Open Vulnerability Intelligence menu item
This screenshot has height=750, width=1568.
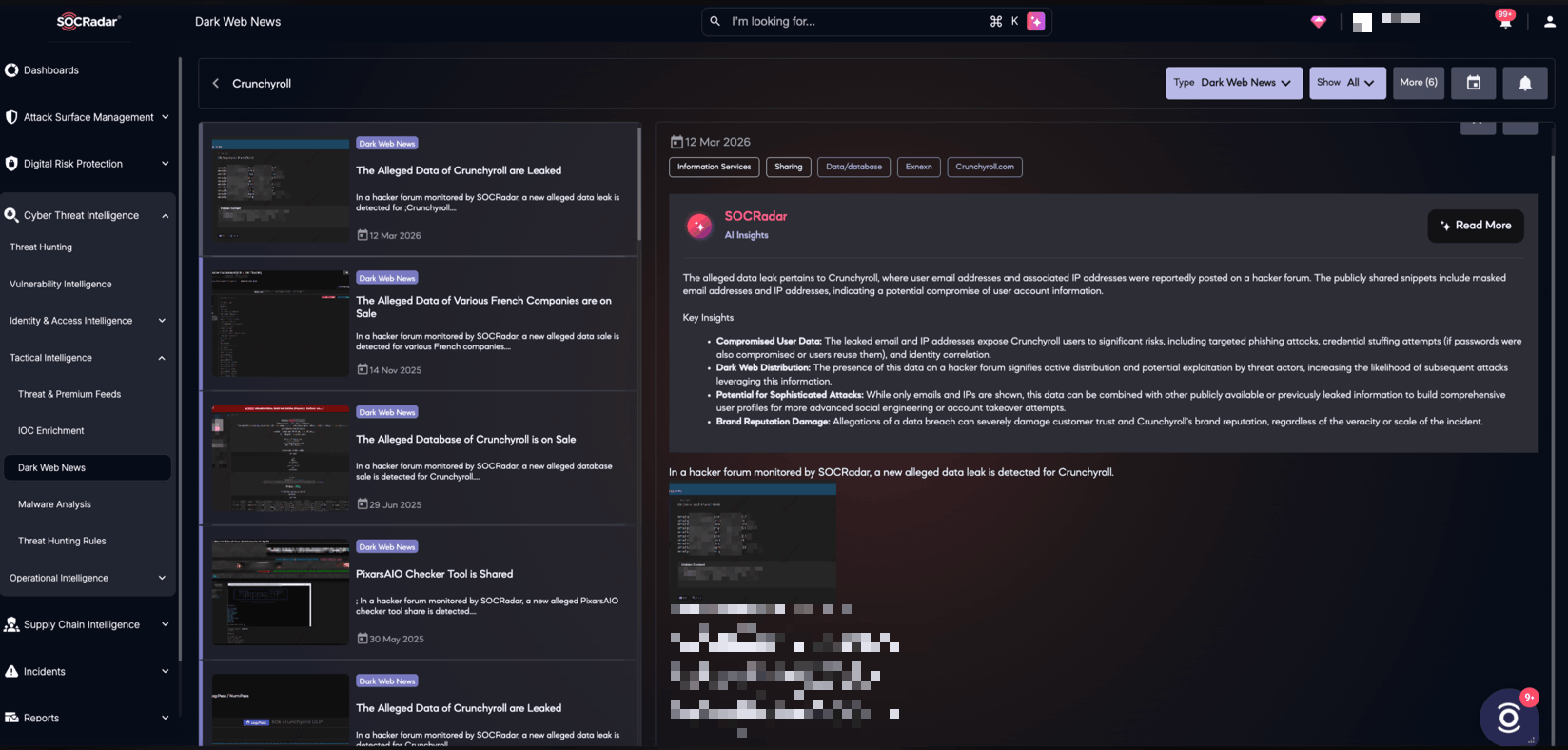pos(61,284)
